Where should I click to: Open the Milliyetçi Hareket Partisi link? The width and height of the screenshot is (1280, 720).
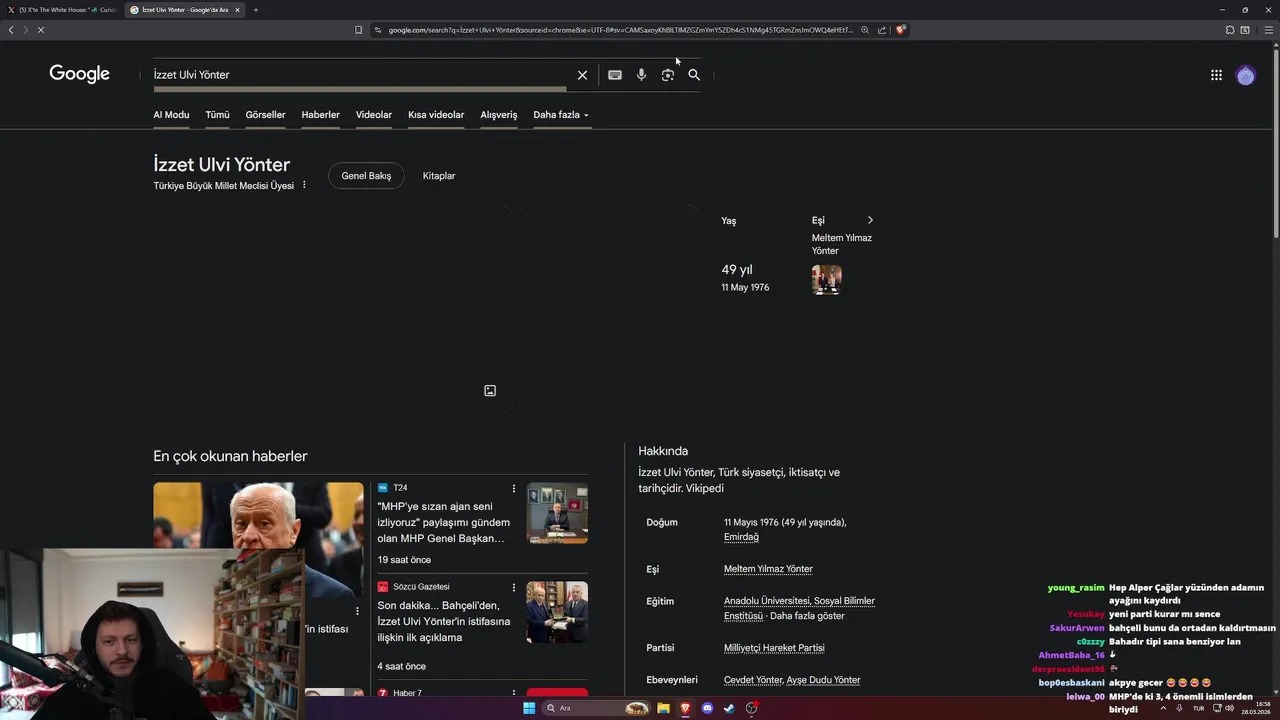tap(774, 648)
